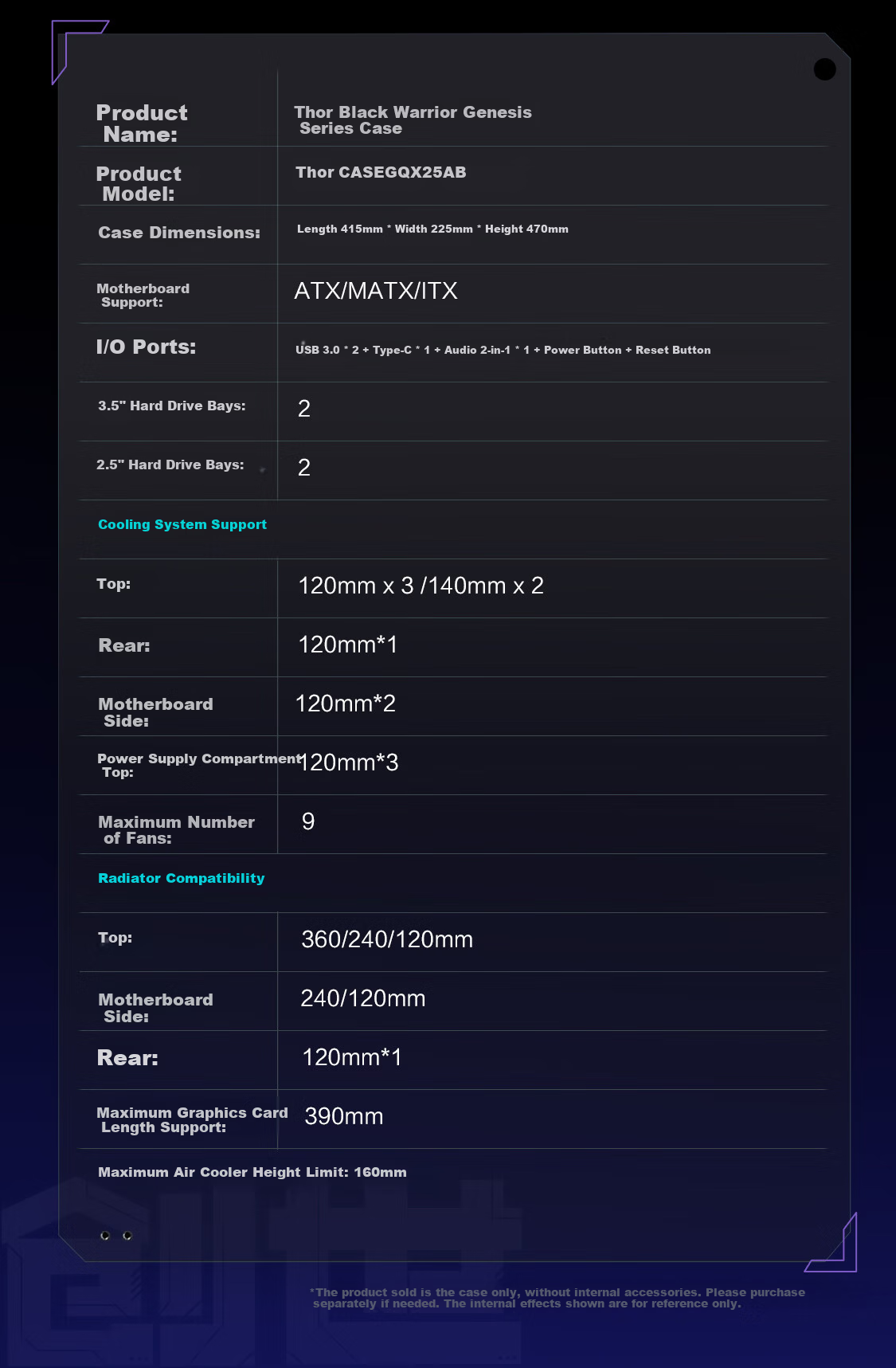
Task: Select "Thor Black Warrior Genesis Series Case" text
Action: coord(413,120)
